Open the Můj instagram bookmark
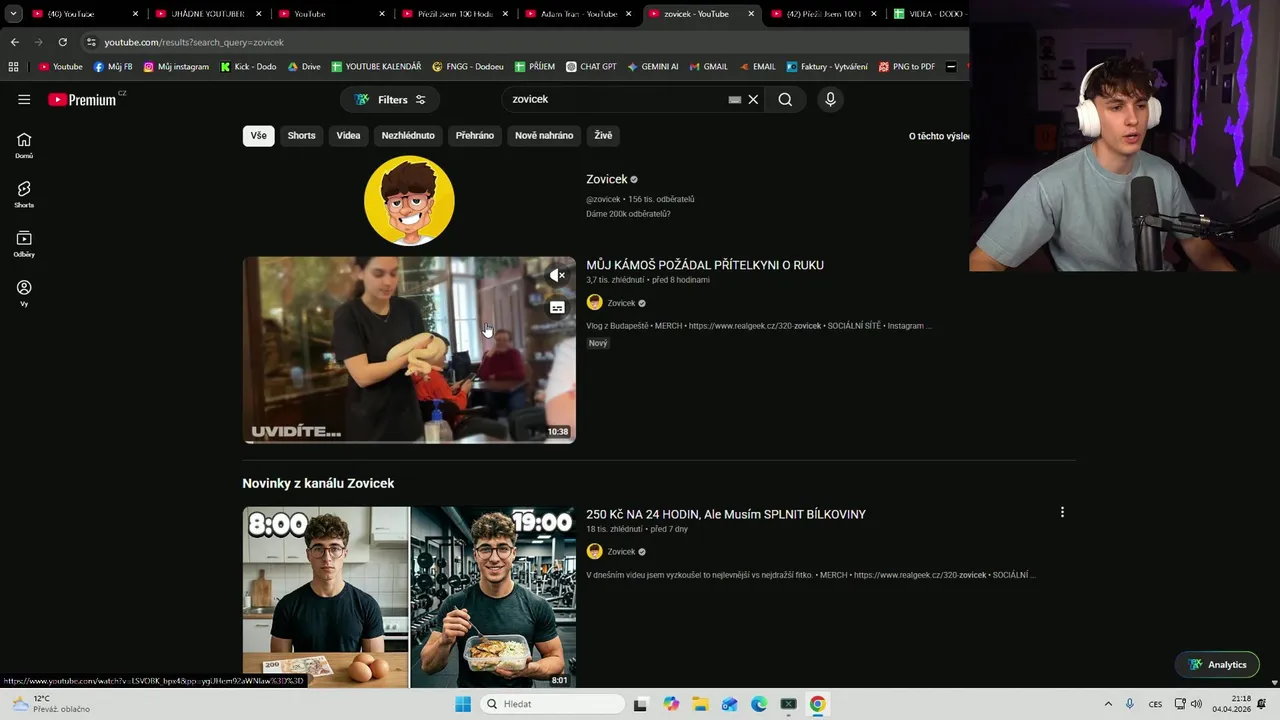This screenshot has height=720, width=1280. (x=177, y=67)
